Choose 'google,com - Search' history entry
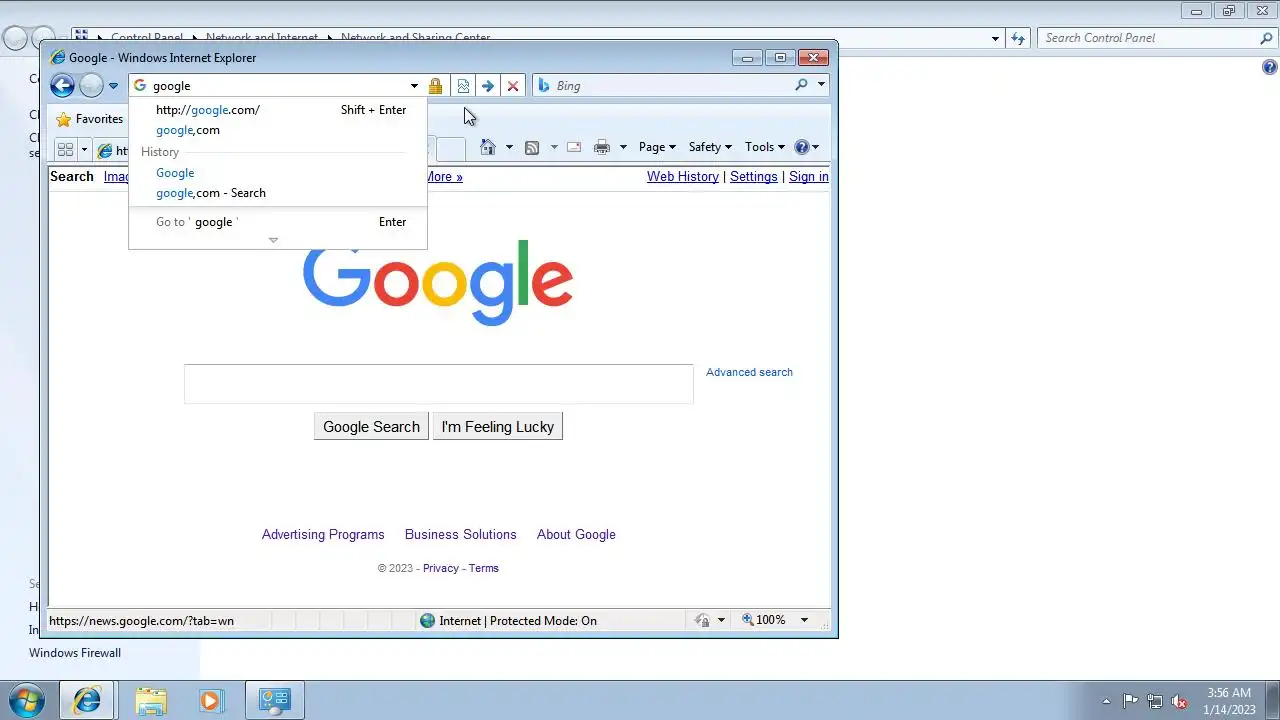The width and height of the screenshot is (1280, 720). [x=278, y=193]
